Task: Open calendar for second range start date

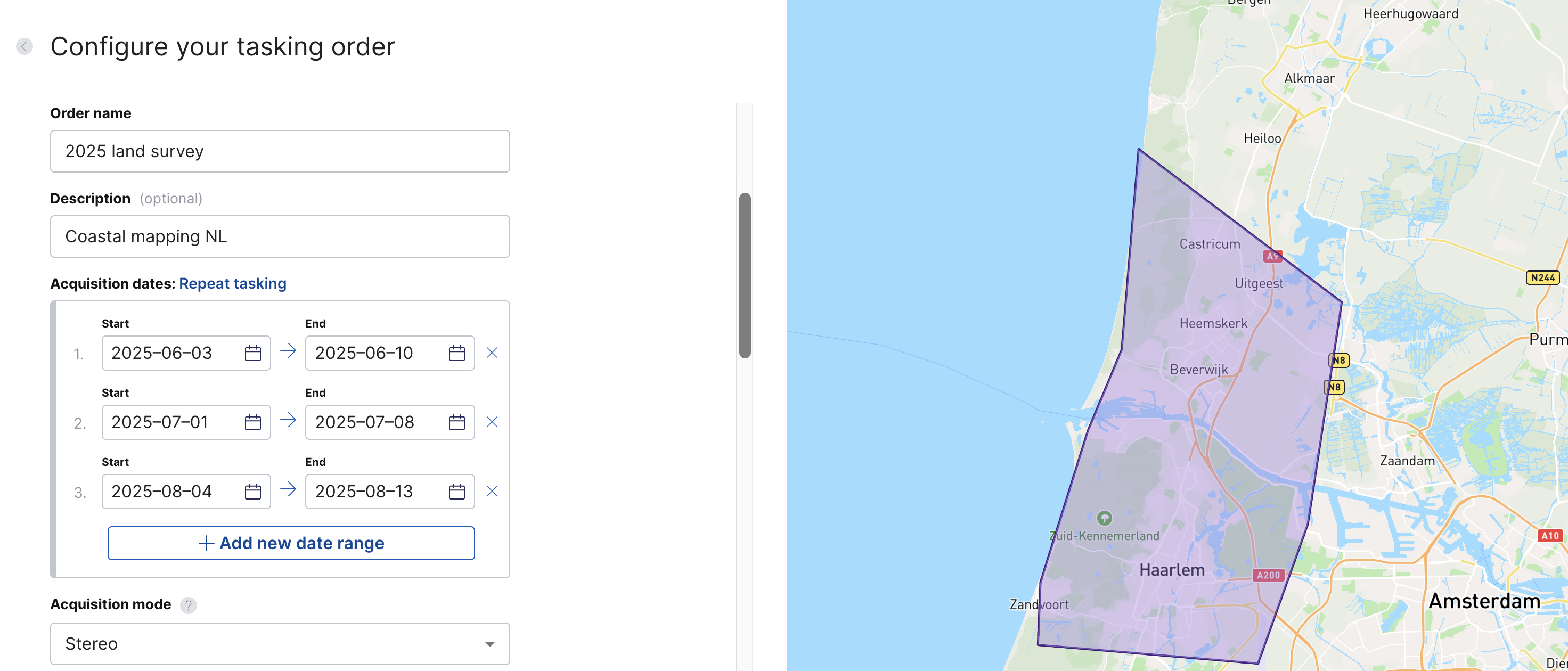Action: [x=252, y=423]
